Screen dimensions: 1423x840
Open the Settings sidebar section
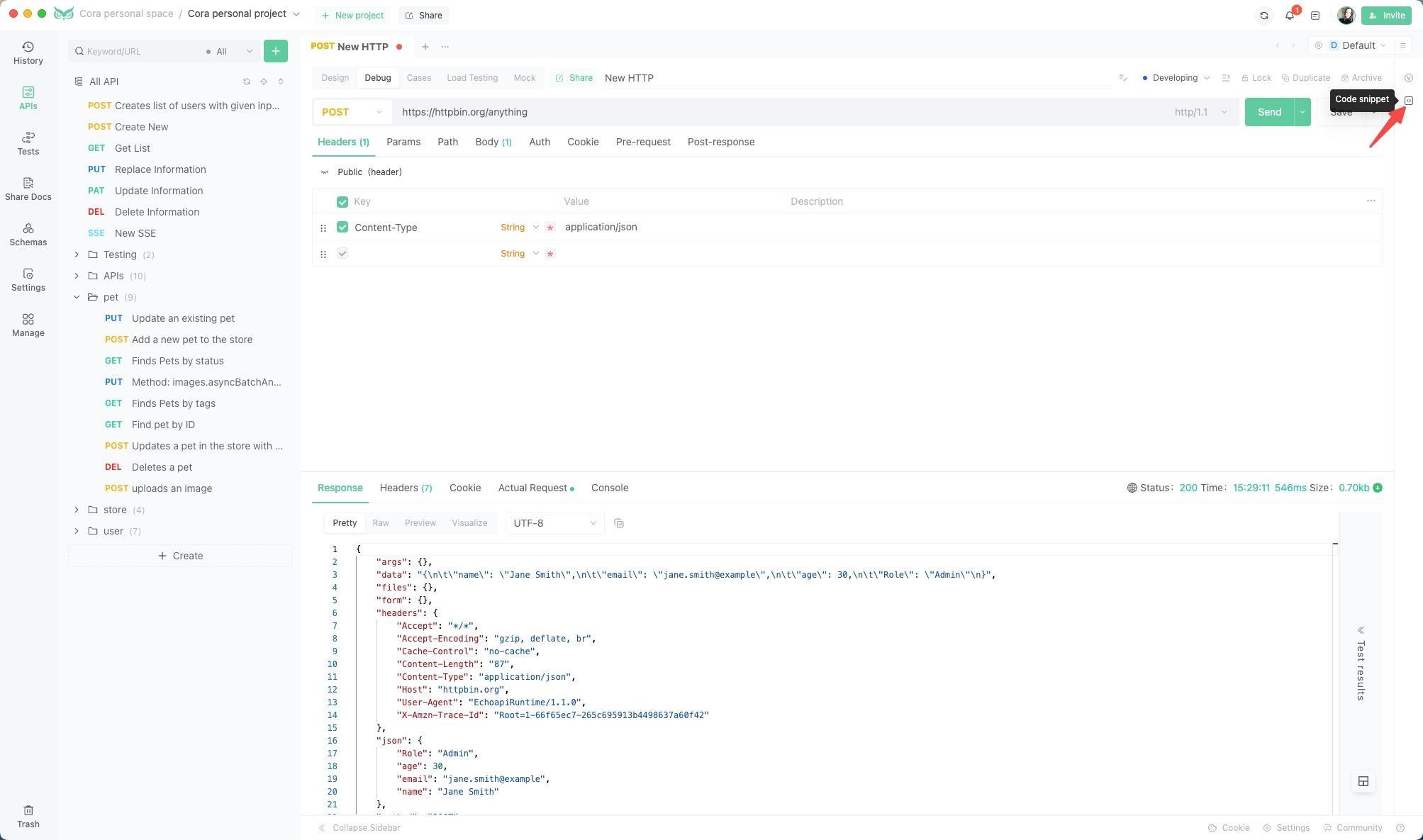point(28,279)
